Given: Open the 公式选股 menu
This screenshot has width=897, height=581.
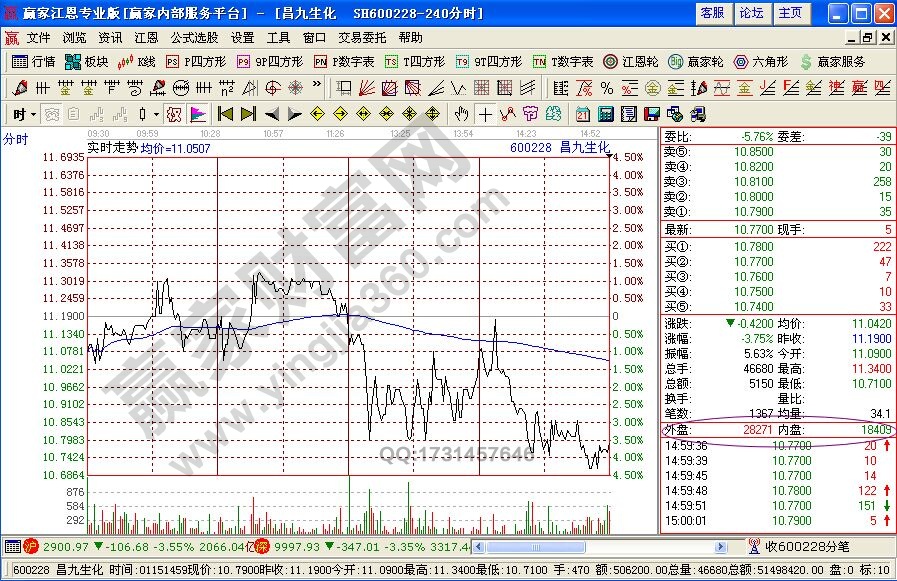Looking at the screenshot, I should tap(193, 38).
